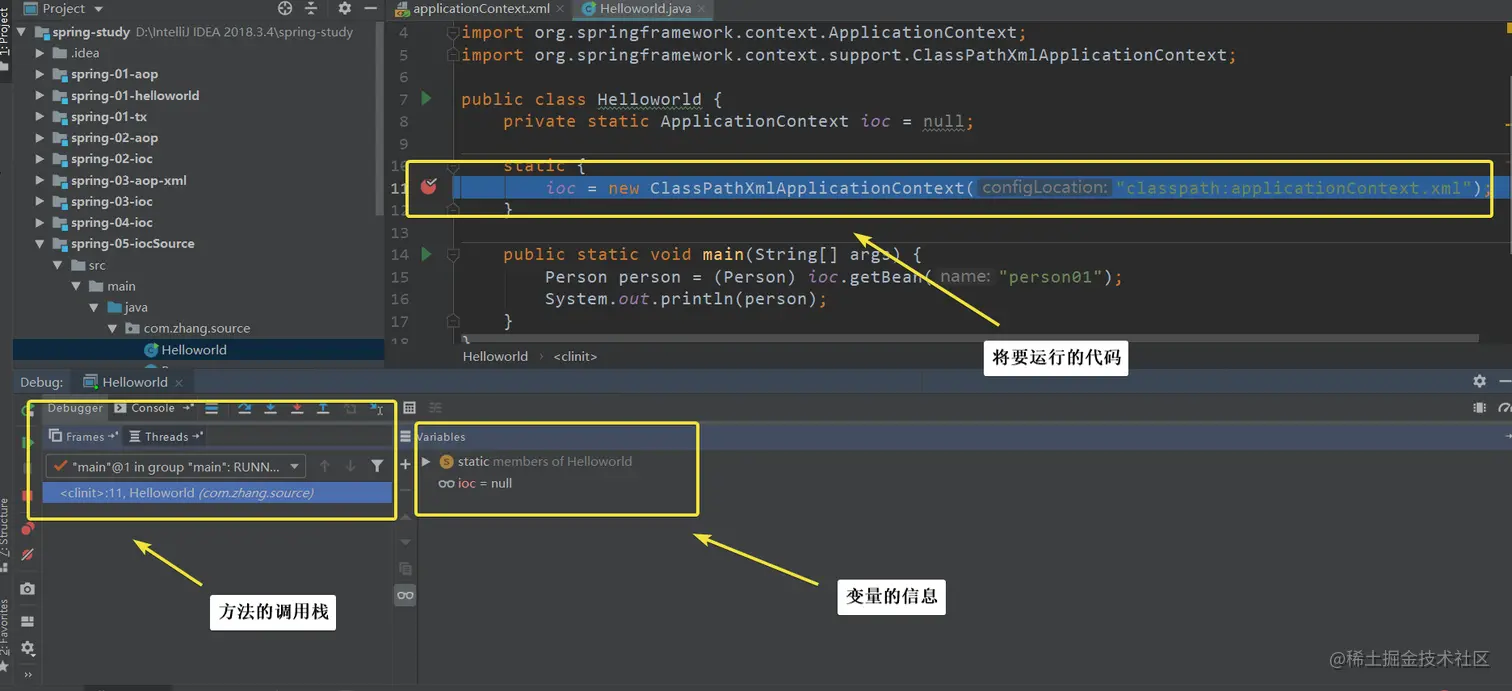Click <clinit> in the editor breadcrumb

[575, 356]
